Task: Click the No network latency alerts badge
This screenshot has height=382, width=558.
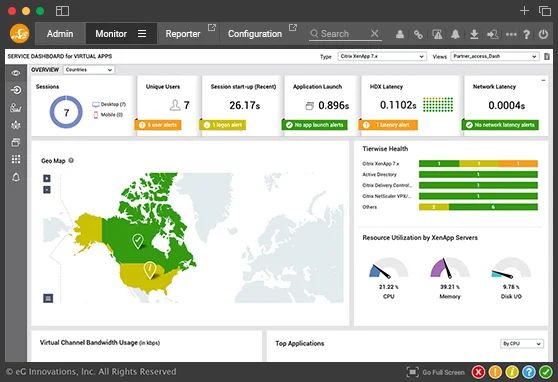Action: (x=501, y=125)
